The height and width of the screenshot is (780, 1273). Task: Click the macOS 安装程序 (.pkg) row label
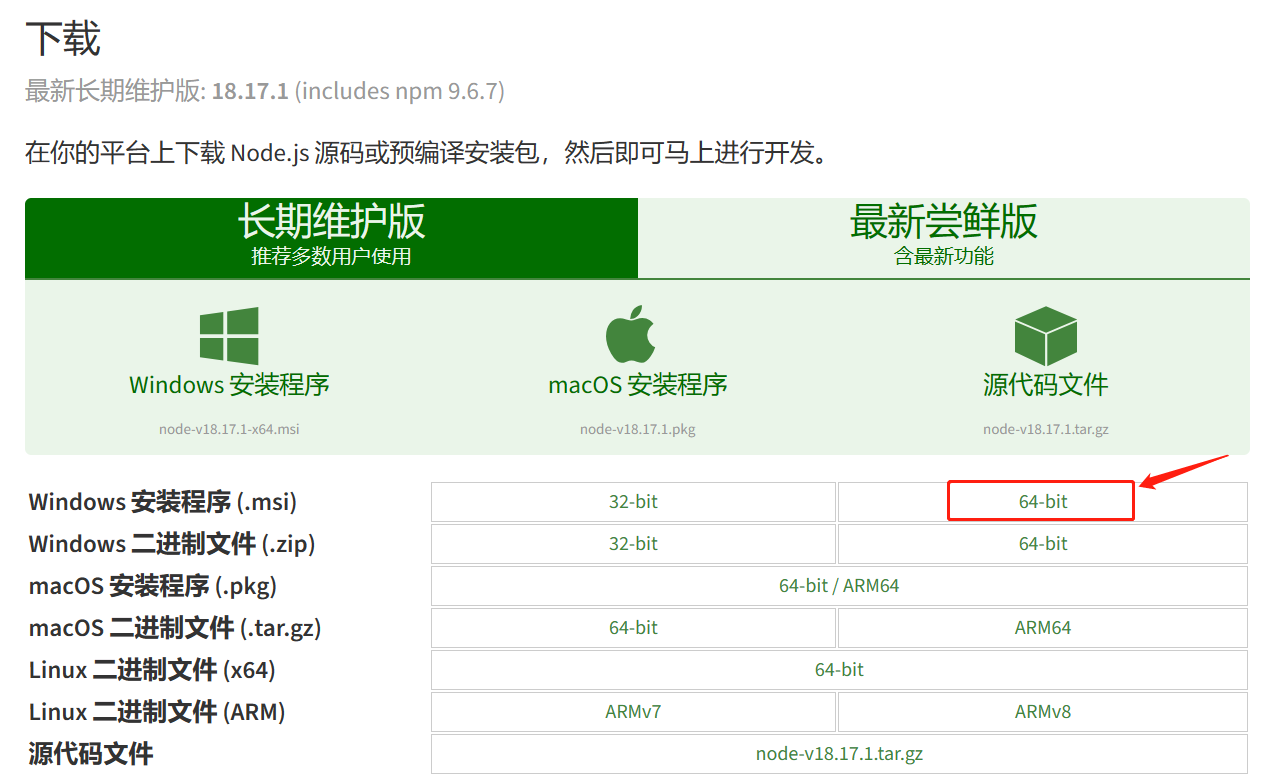pos(153,586)
